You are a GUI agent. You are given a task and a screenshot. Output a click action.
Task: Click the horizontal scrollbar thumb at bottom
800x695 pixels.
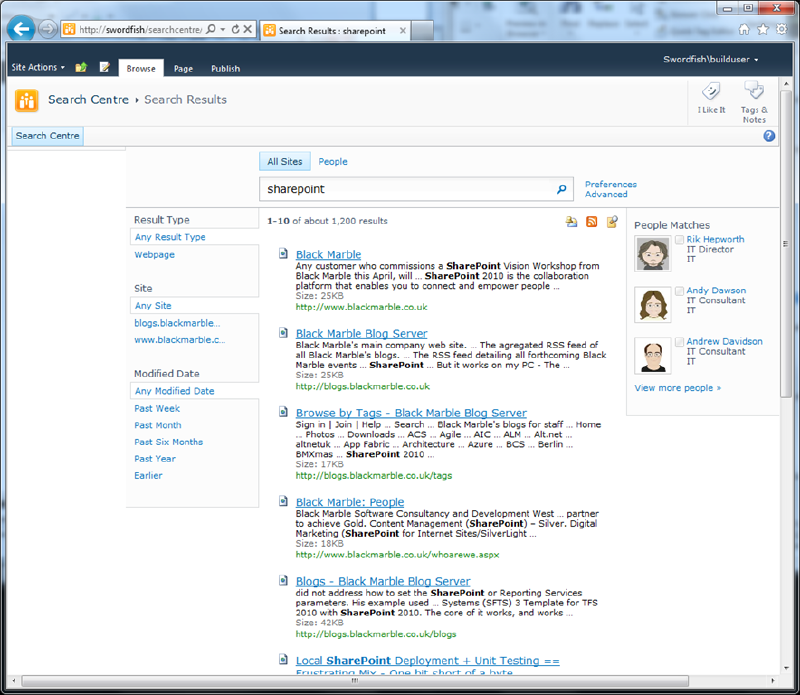coord(355,681)
